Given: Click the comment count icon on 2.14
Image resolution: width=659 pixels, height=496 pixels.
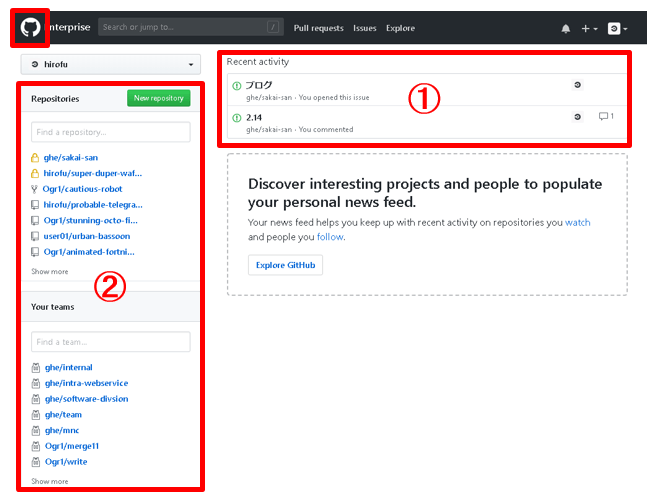Looking at the screenshot, I should tap(606, 116).
